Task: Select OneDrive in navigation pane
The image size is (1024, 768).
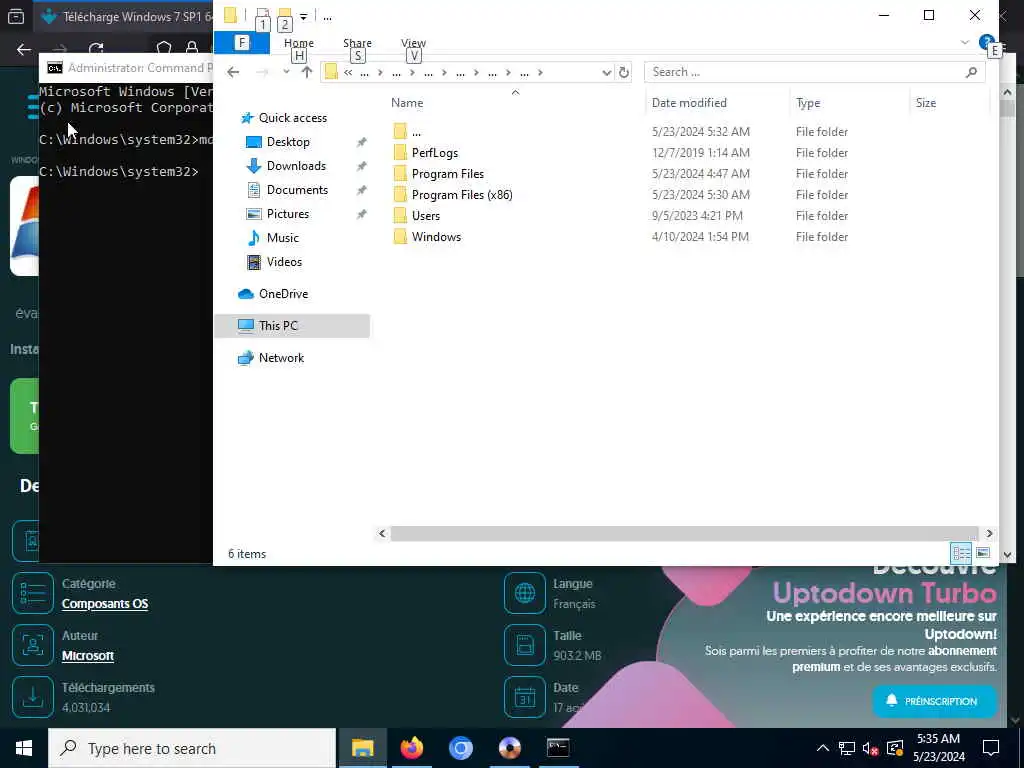Action: tap(283, 294)
